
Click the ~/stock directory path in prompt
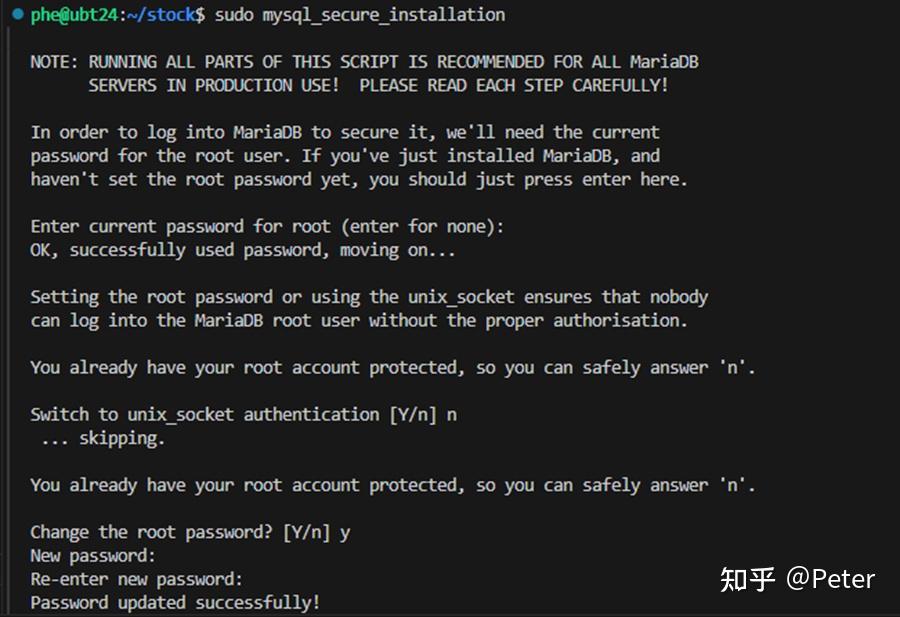click(161, 15)
